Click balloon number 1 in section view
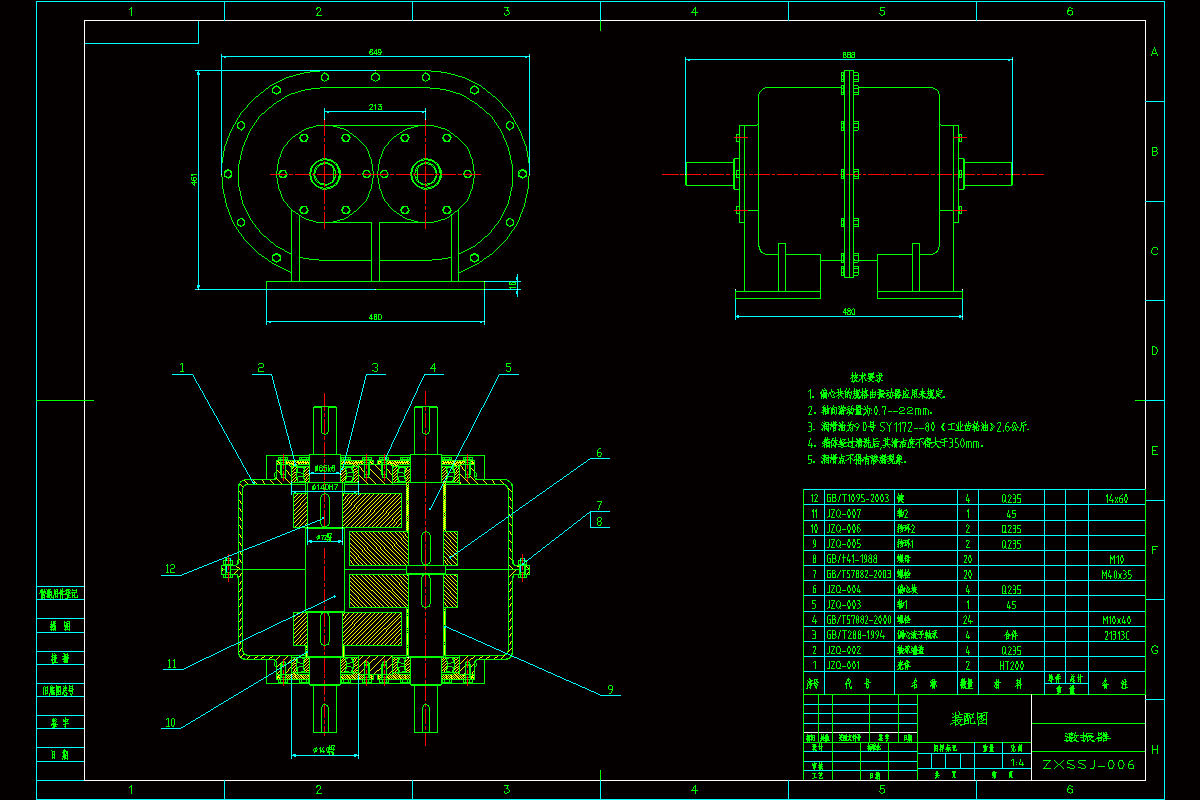 point(182,367)
